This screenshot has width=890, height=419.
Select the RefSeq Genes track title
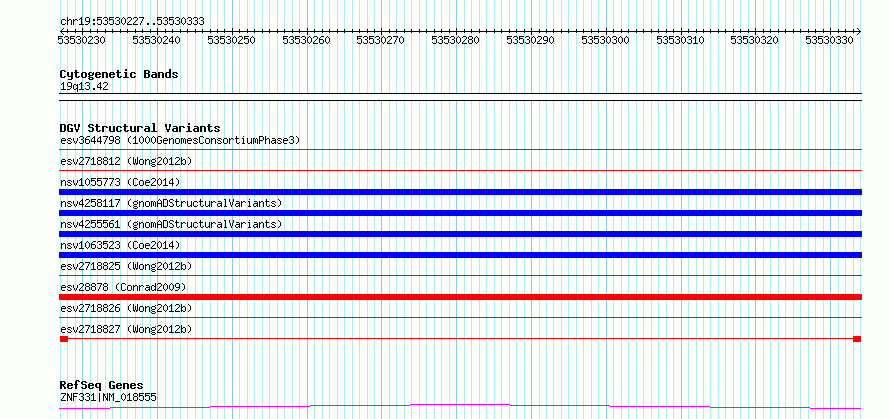(101, 386)
